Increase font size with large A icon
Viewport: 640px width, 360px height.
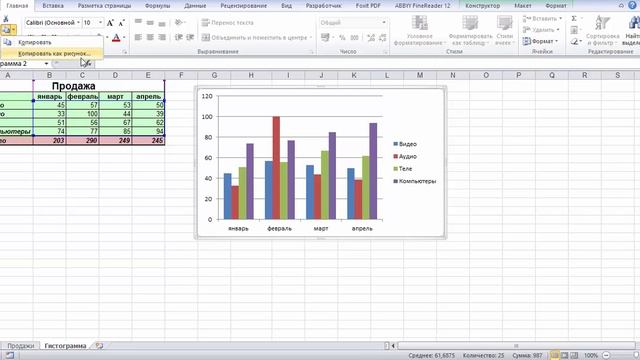tap(110, 23)
